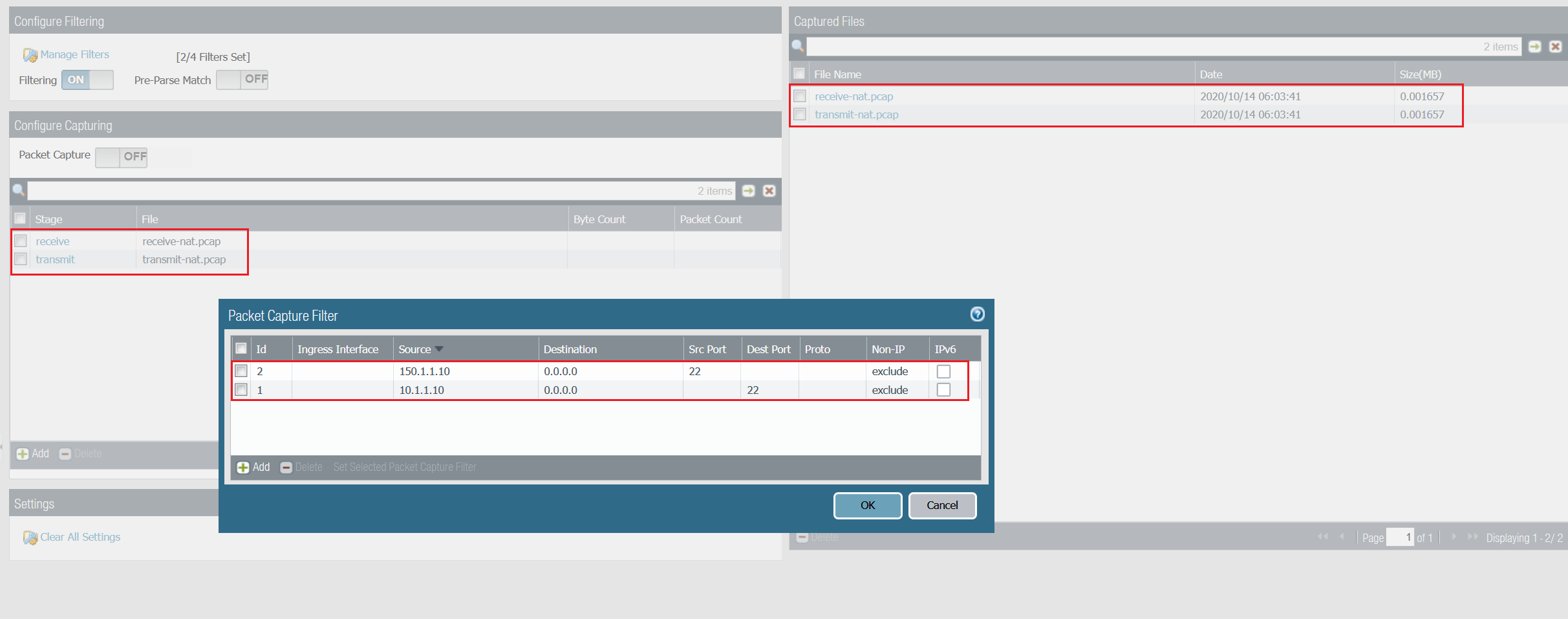Add a capture stage in Configure Capturing

pyautogui.click(x=33, y=453)
